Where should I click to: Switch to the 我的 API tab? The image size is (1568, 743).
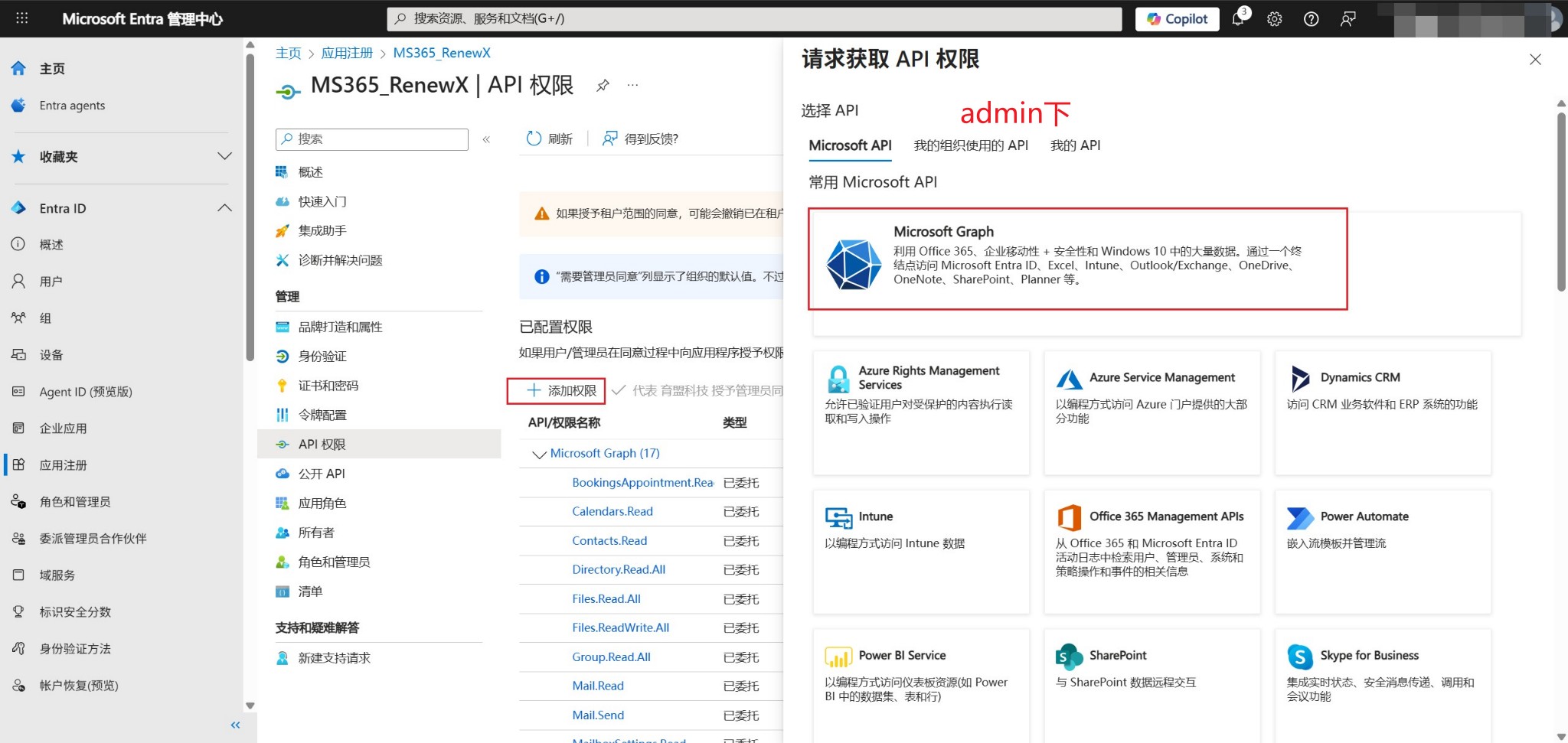click(1075, 145)
